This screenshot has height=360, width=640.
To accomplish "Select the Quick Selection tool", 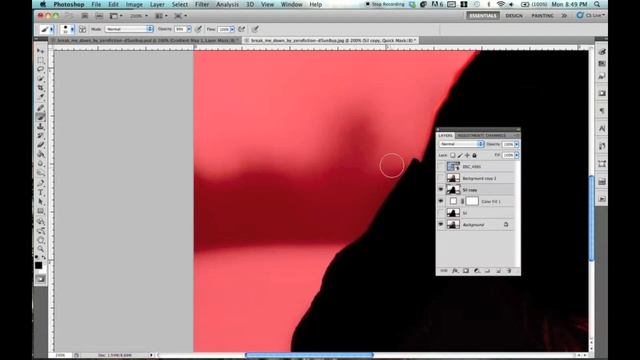I will tap(40, 78).
